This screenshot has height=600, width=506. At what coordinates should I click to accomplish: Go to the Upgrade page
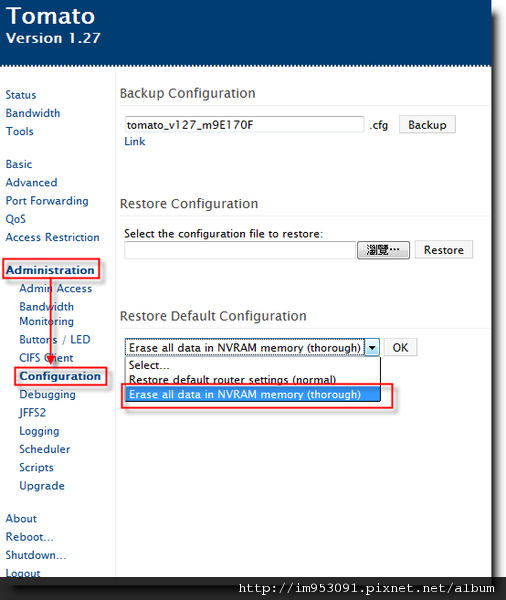click(x=42, y=486)
